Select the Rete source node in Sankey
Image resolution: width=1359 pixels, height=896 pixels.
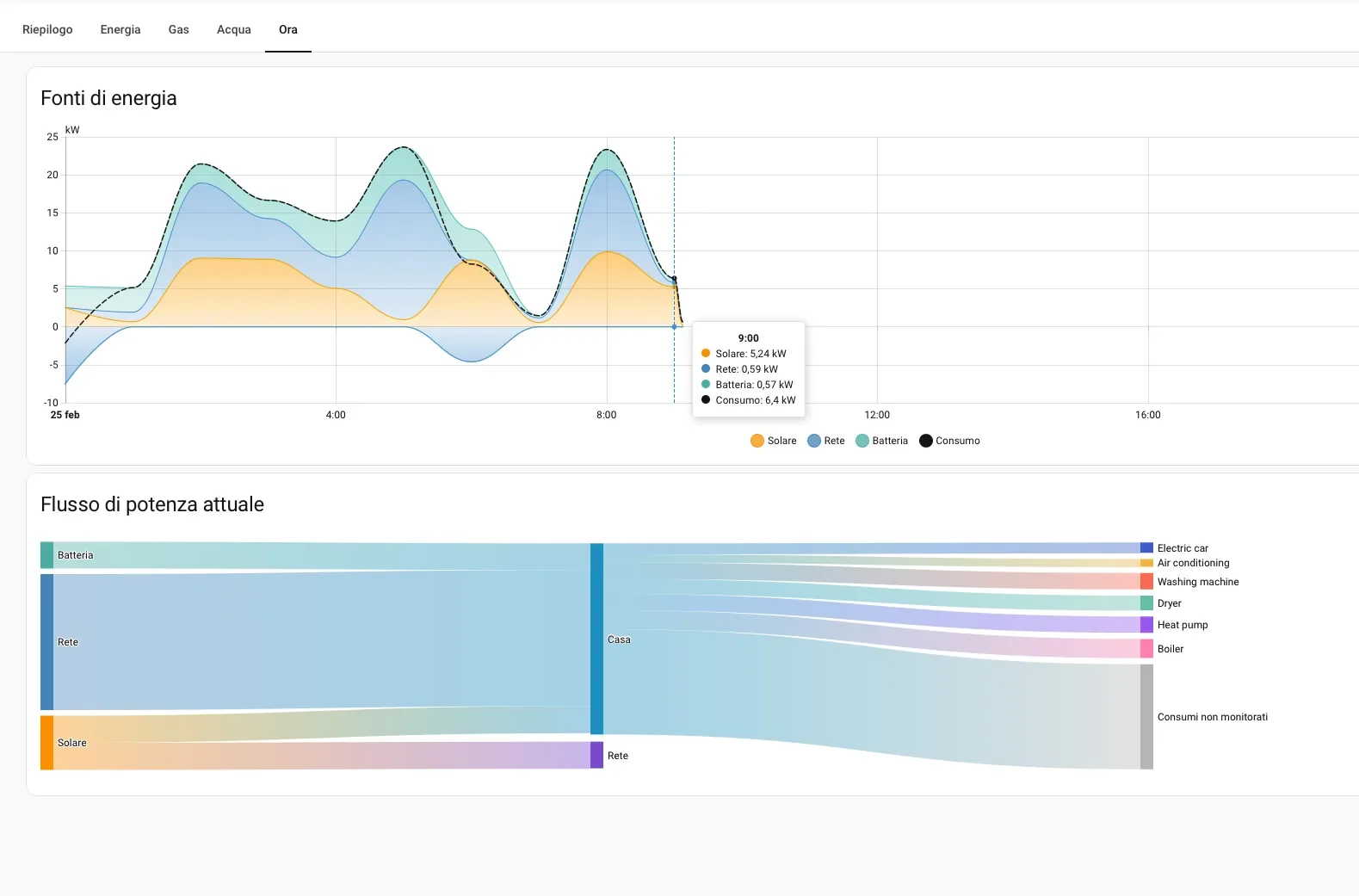tap(46, 642)
